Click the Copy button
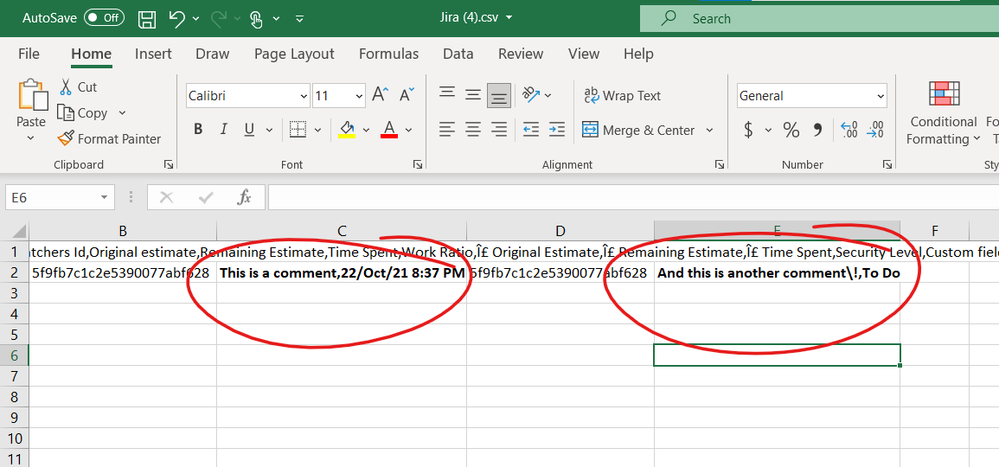 coord(83,113)
